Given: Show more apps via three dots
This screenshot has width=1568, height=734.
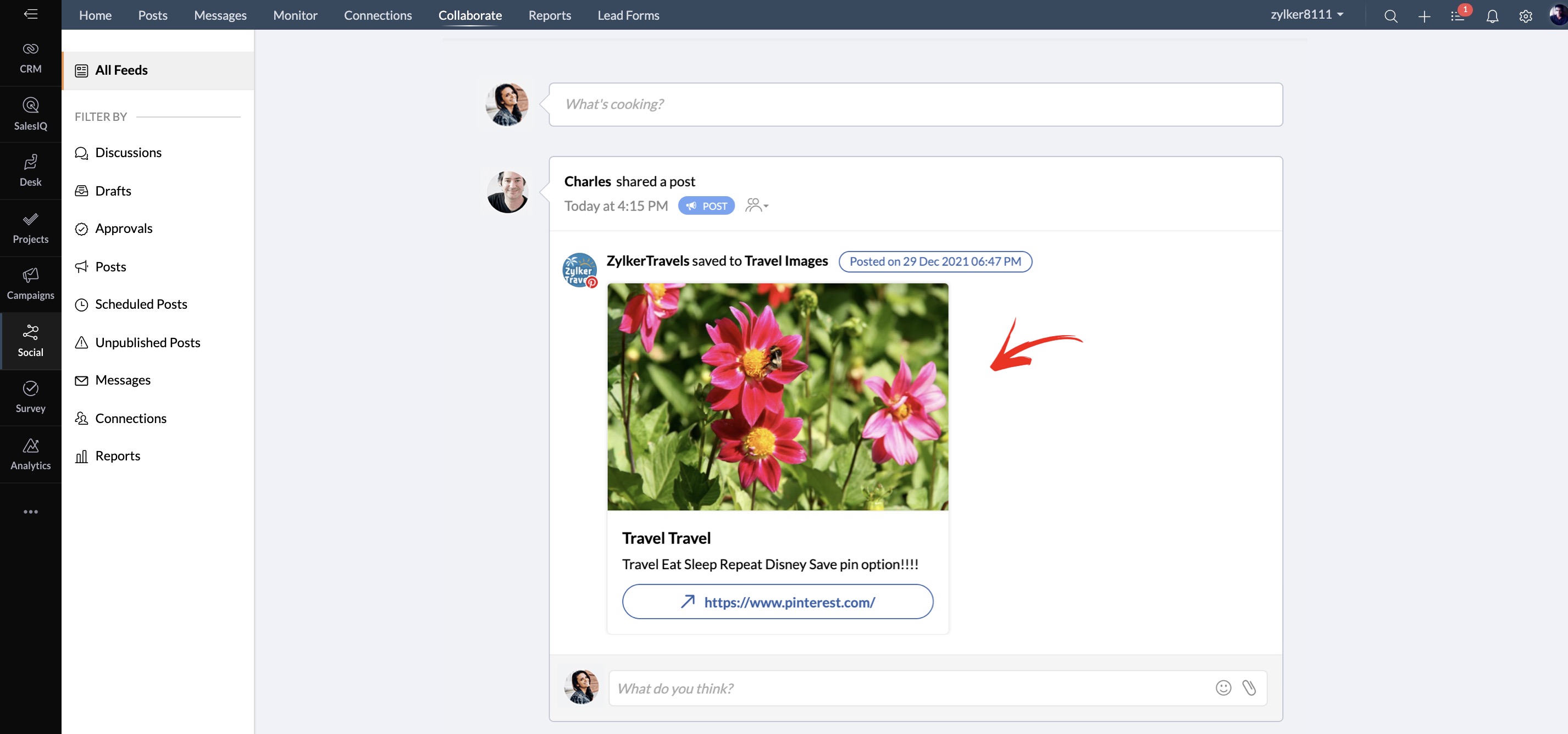Looking at the screenshot, I should (x=30, y=512).
